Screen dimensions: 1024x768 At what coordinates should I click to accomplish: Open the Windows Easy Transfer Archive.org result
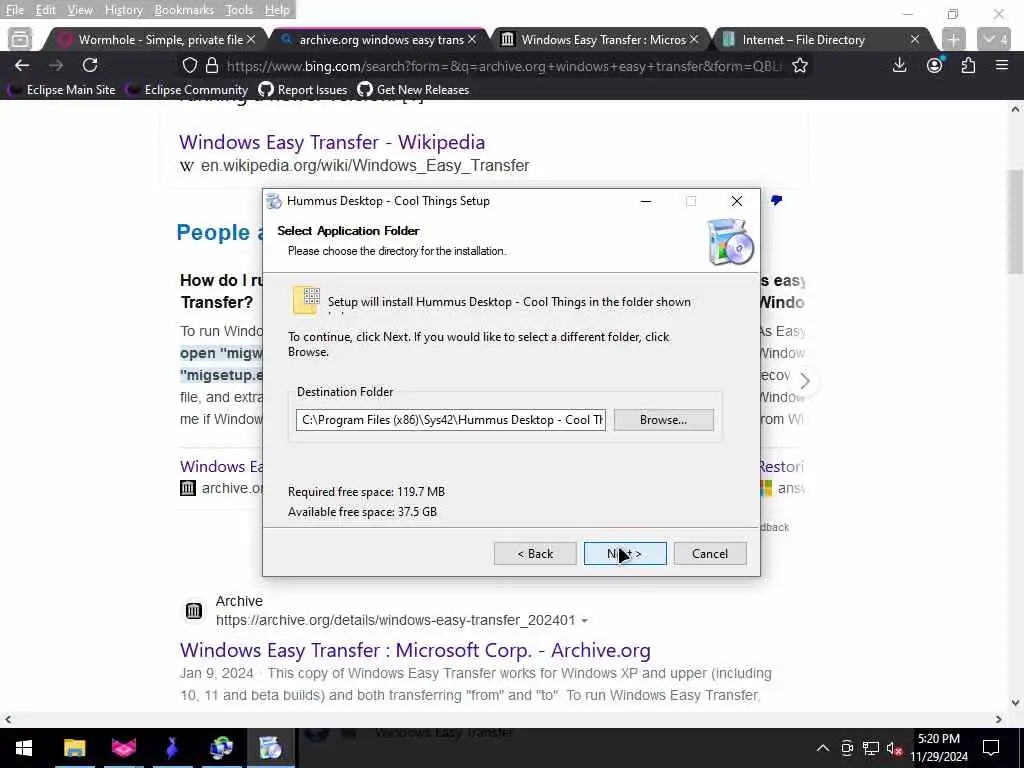[415, 650]
